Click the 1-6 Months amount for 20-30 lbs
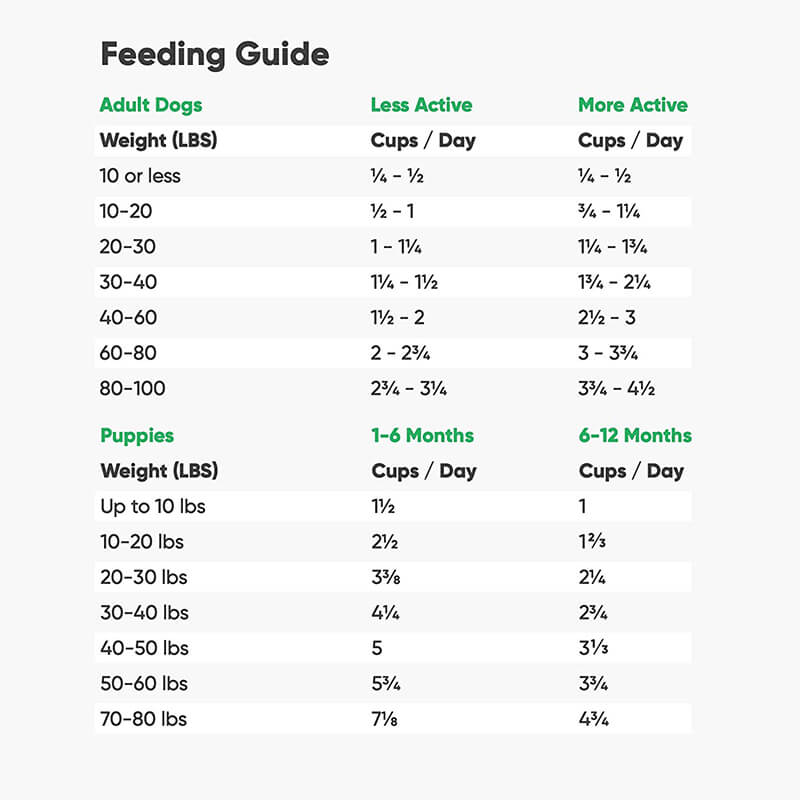Image resolution: width=800 pixels, height=800 pixels. pos(388,577)
